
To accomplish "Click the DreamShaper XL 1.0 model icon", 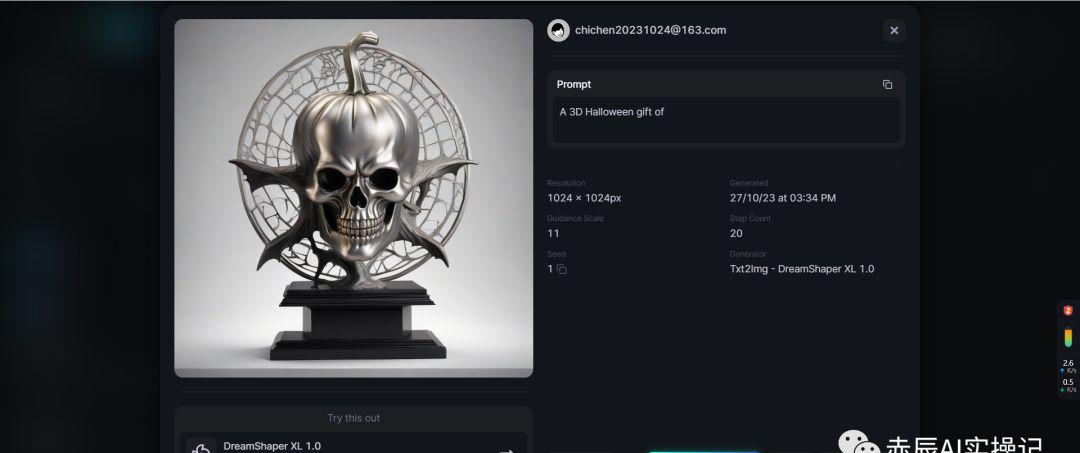I will (x=201, y=447).
